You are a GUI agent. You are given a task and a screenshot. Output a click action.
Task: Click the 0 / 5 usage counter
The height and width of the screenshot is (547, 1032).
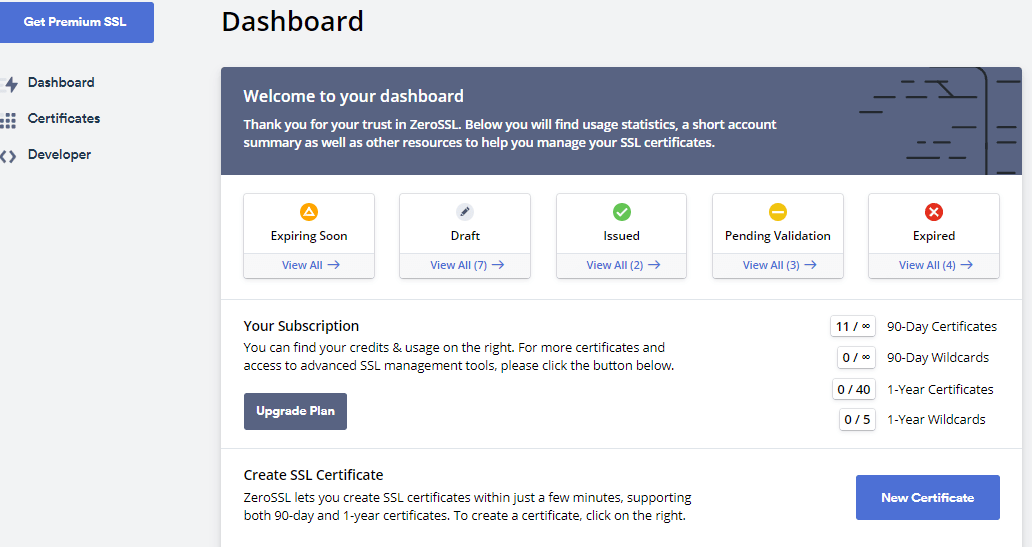coord(857,419)
